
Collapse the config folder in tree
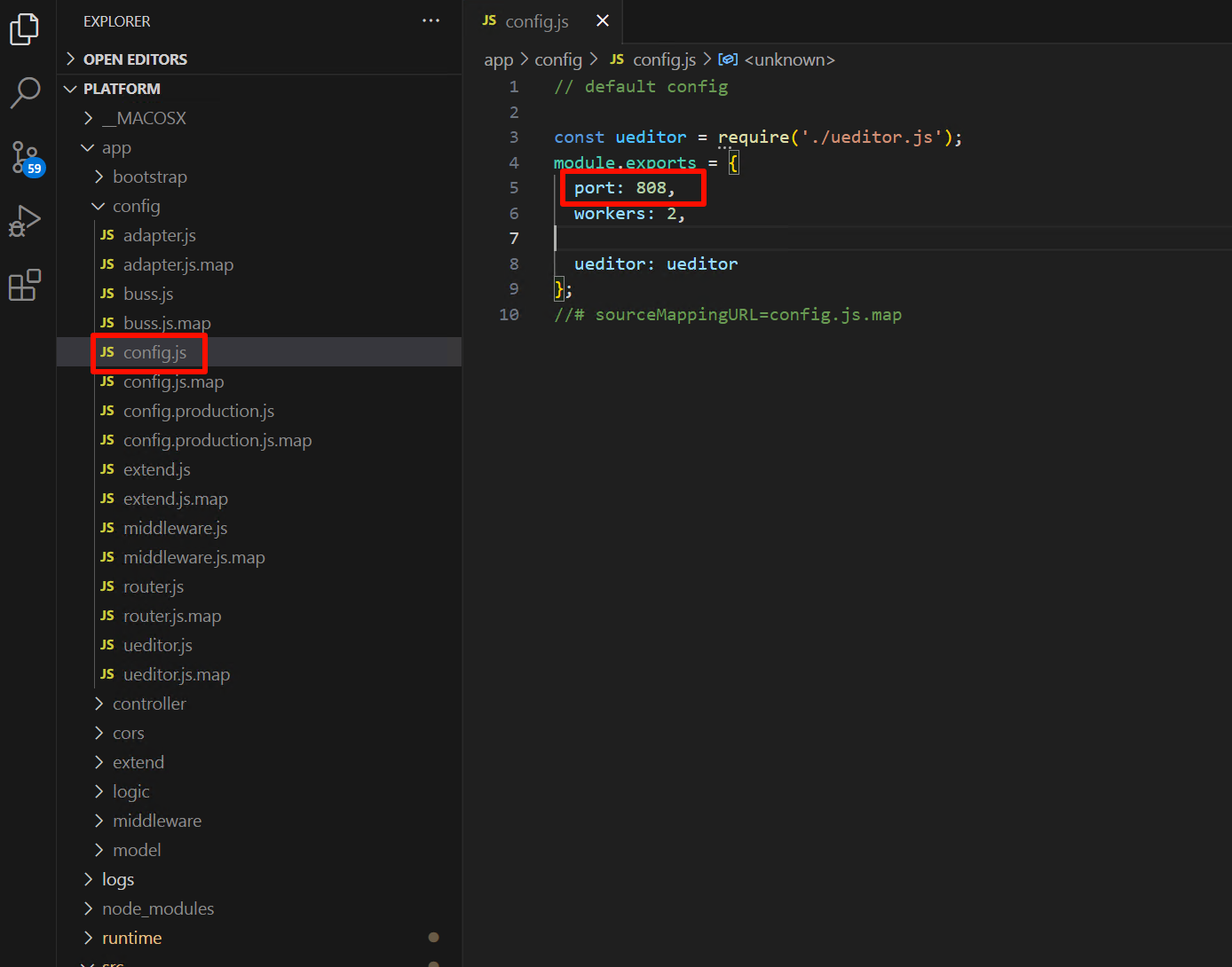259,206
